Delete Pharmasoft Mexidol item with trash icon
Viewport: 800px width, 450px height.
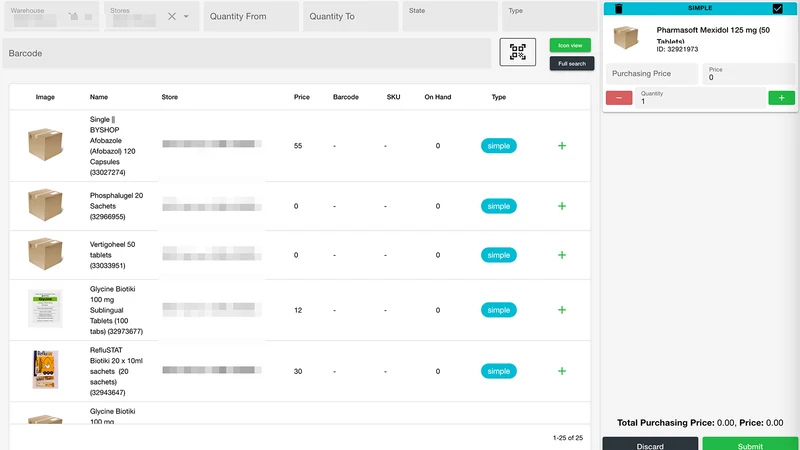point(618,8)
